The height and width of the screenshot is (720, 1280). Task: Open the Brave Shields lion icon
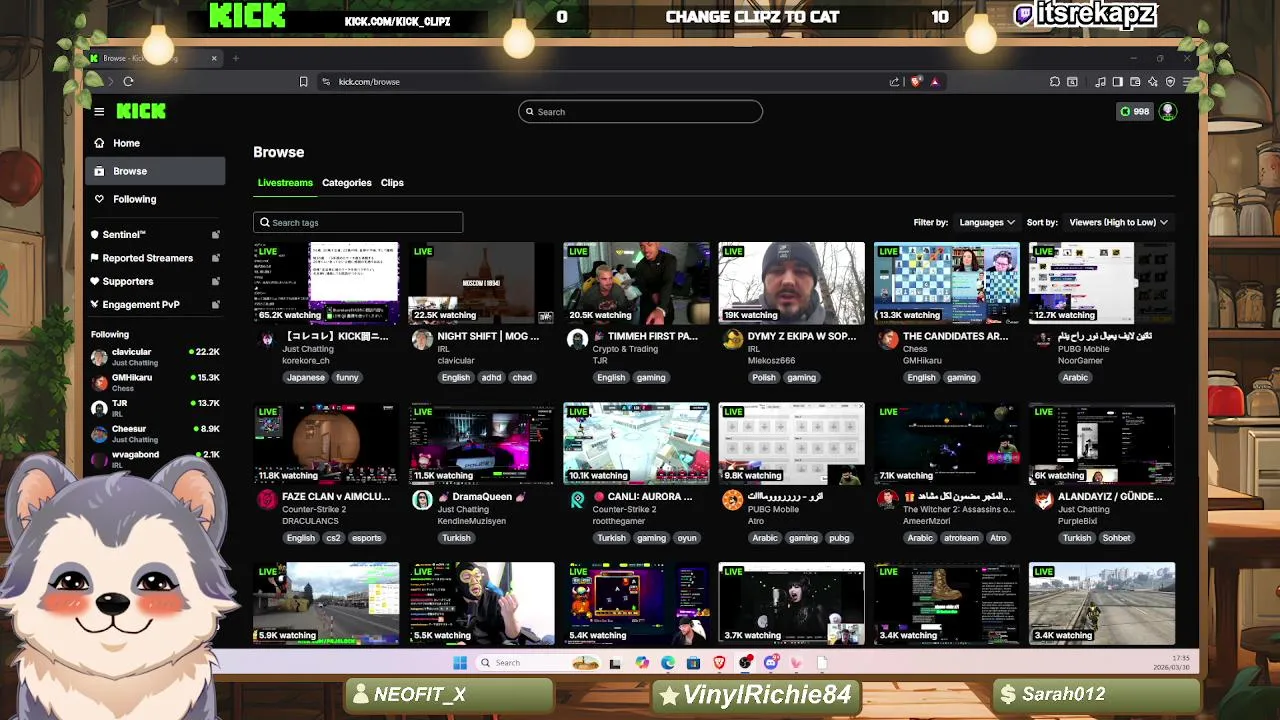coord(916,82)
